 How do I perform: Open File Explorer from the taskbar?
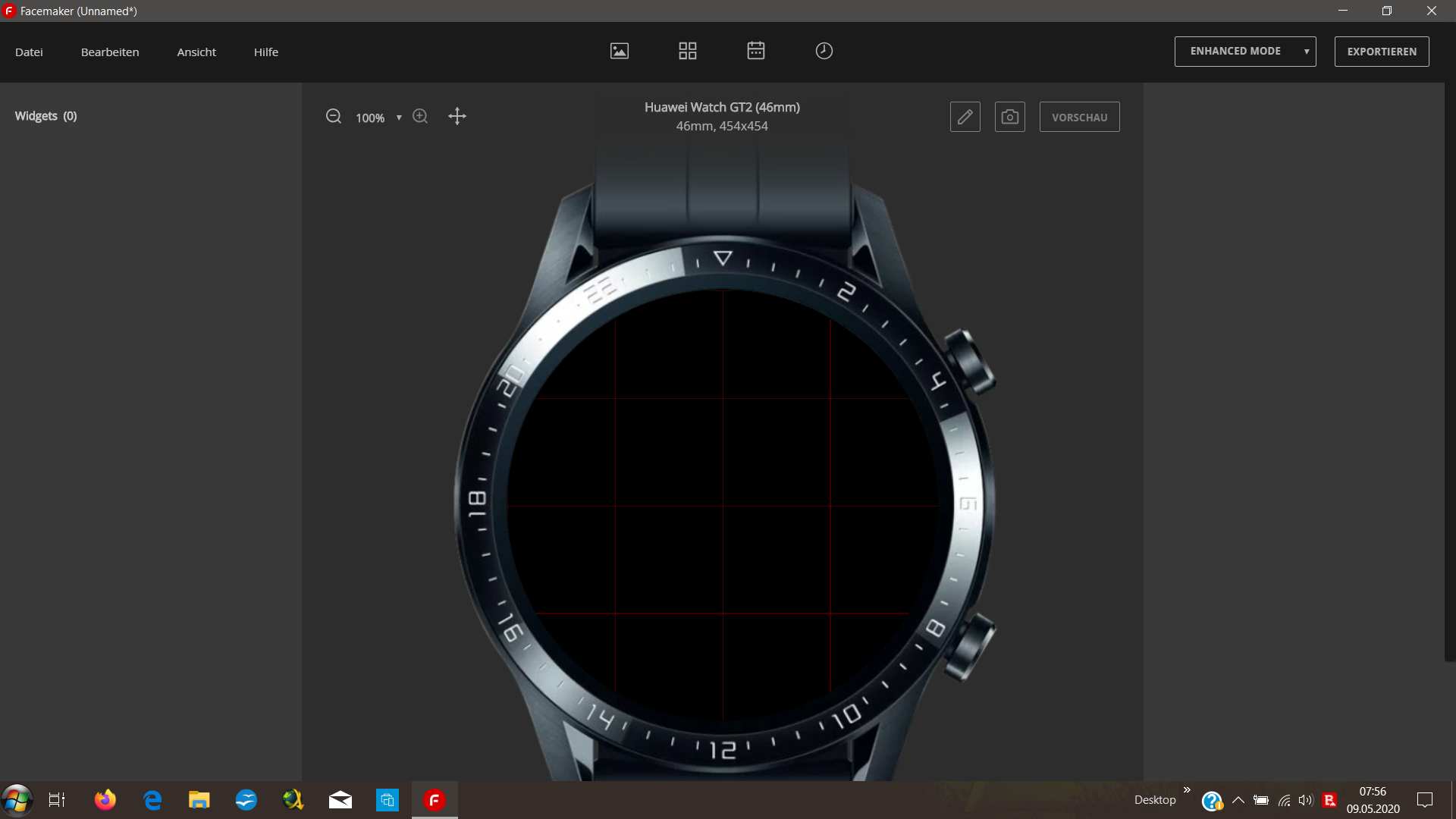tap(199, 800)
